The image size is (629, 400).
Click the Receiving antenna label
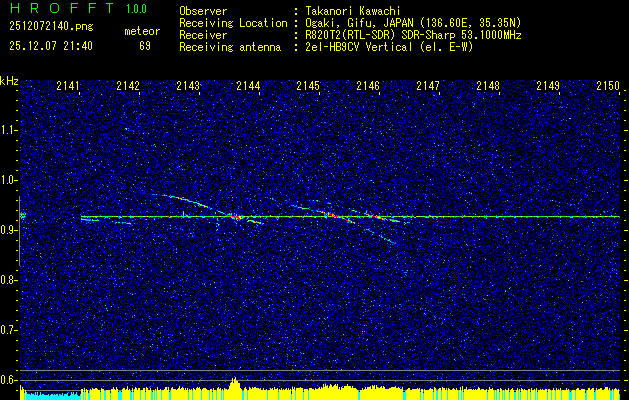point(230,47)
